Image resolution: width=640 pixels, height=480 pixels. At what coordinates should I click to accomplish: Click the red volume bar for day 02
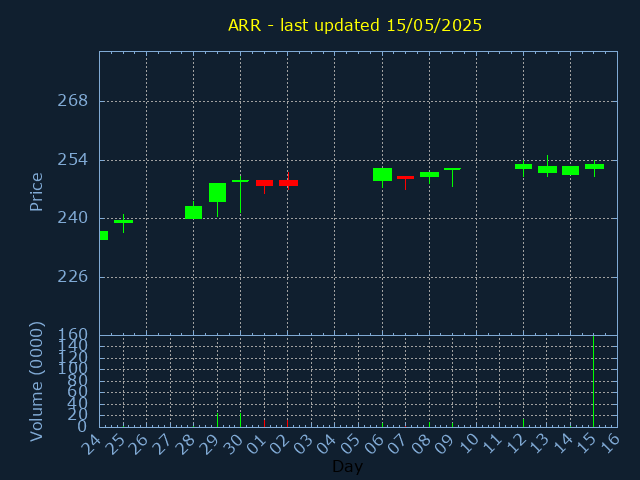click(287, 423)
